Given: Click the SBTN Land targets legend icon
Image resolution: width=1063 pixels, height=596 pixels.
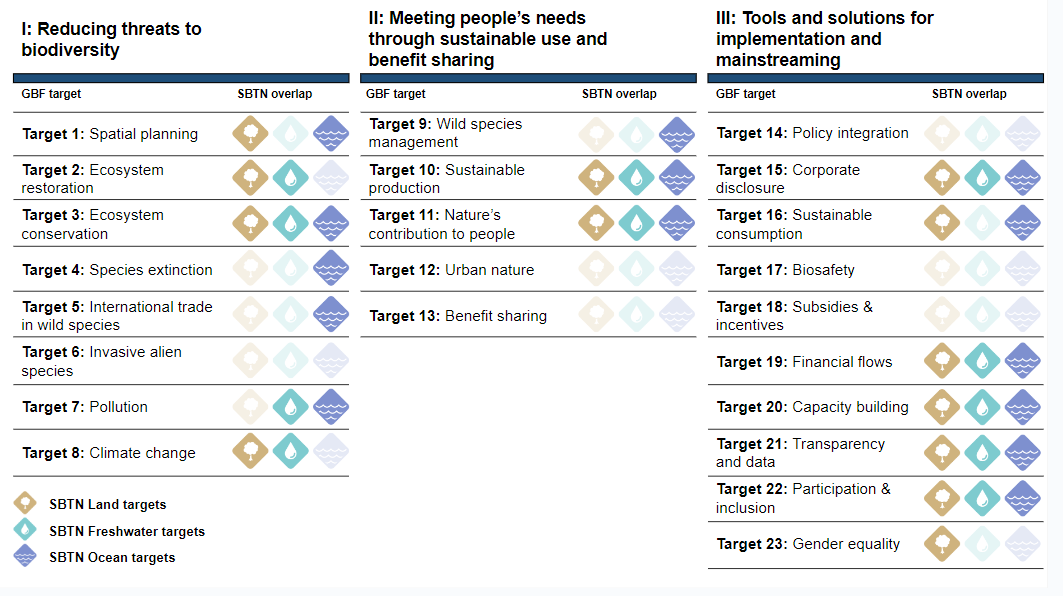Looking at the screenshot, I should tap(27, 505).
